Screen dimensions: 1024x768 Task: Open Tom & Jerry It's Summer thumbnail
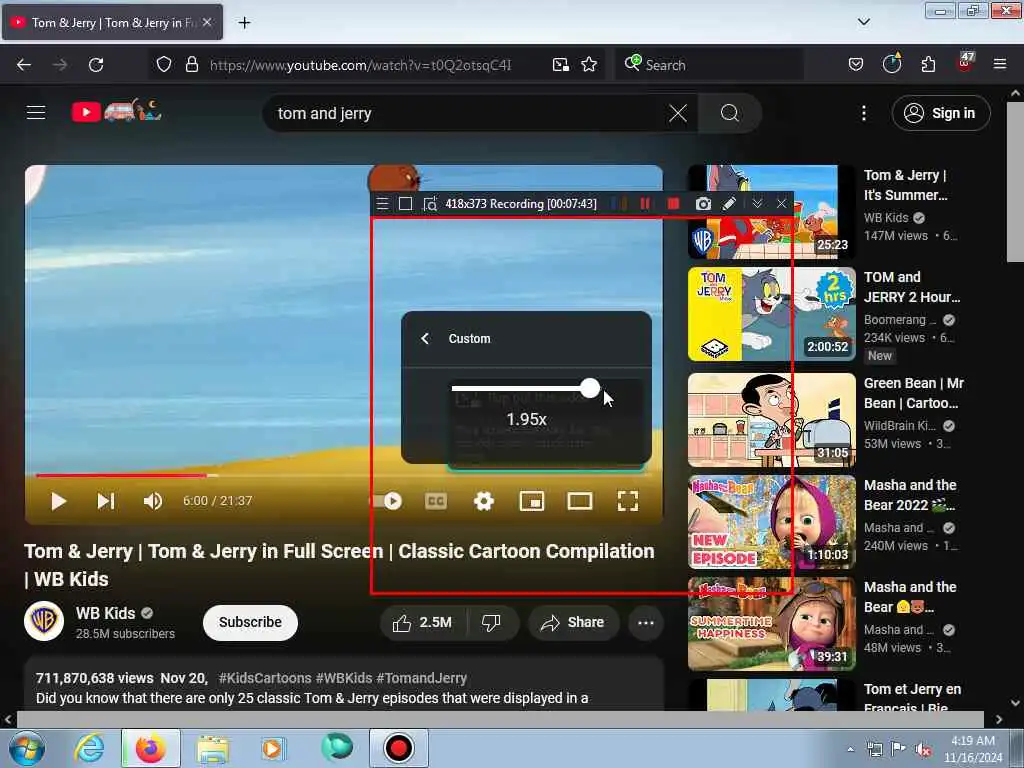(771, 212)
